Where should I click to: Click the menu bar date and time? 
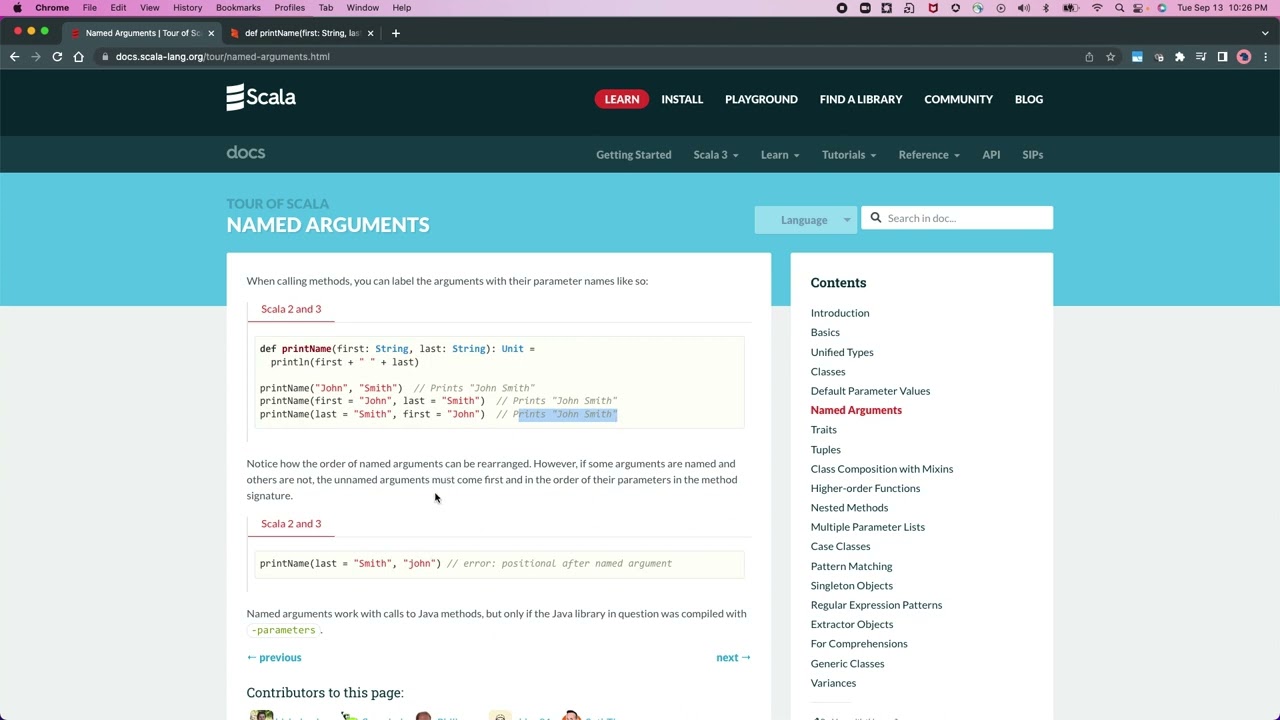(1222, 8)
